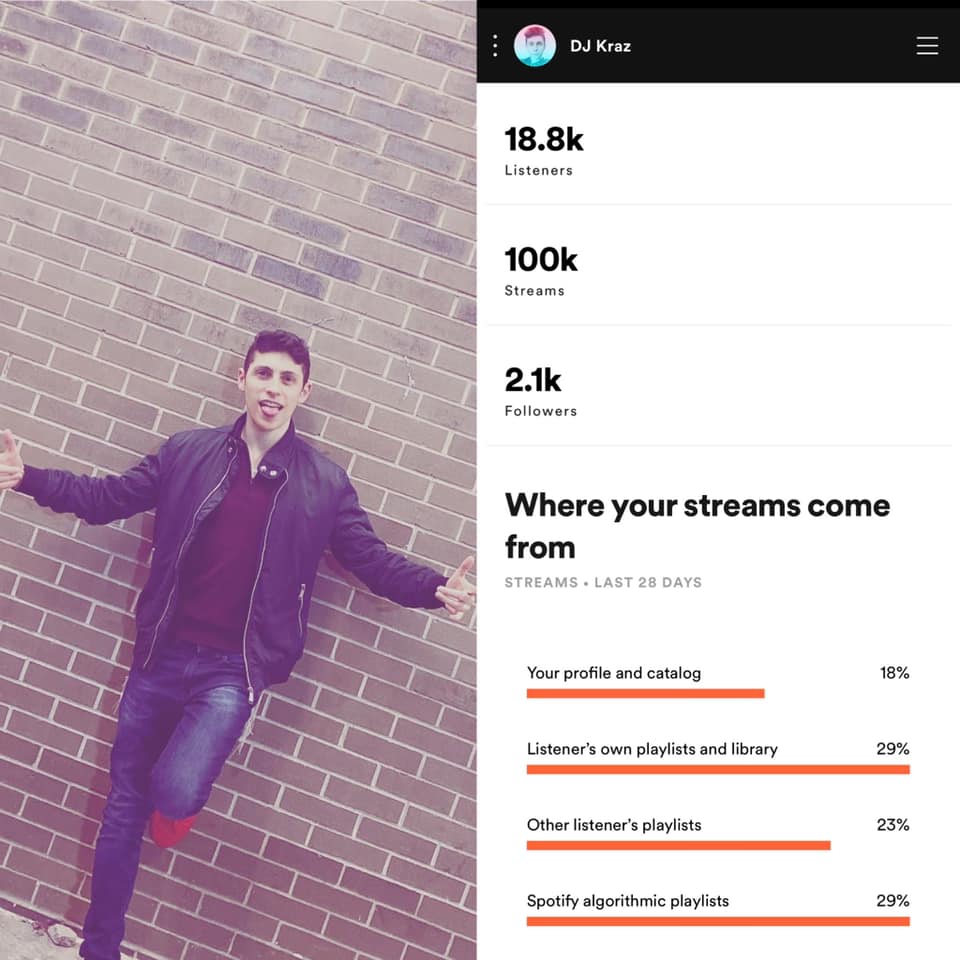This screenshot has width=960, height=960.
Task: Click the 'Streams • Last 28 days' subtitle
Action: coord(603,582)
